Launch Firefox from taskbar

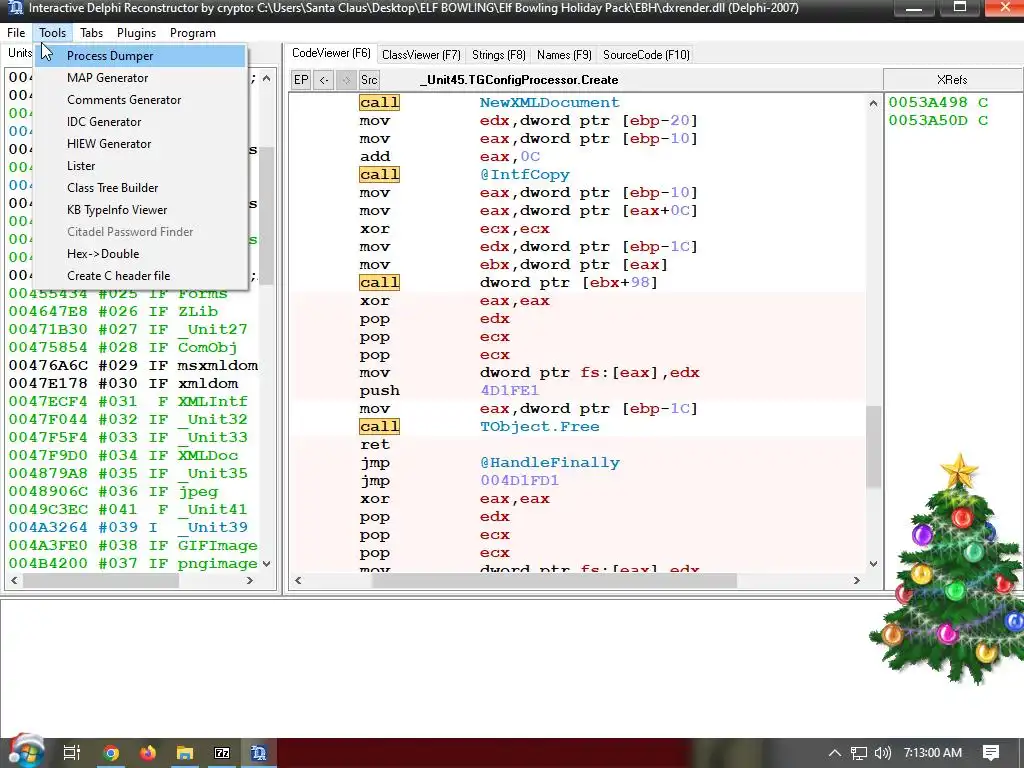[148, 753]
